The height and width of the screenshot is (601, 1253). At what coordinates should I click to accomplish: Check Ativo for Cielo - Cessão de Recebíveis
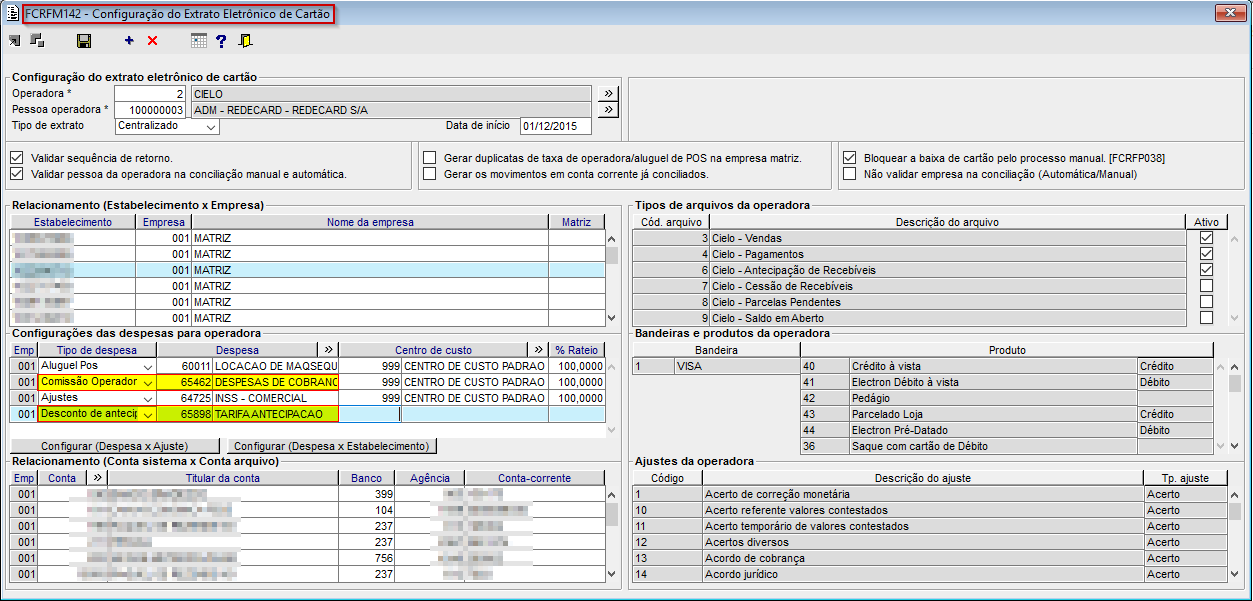click(1206, 286)
